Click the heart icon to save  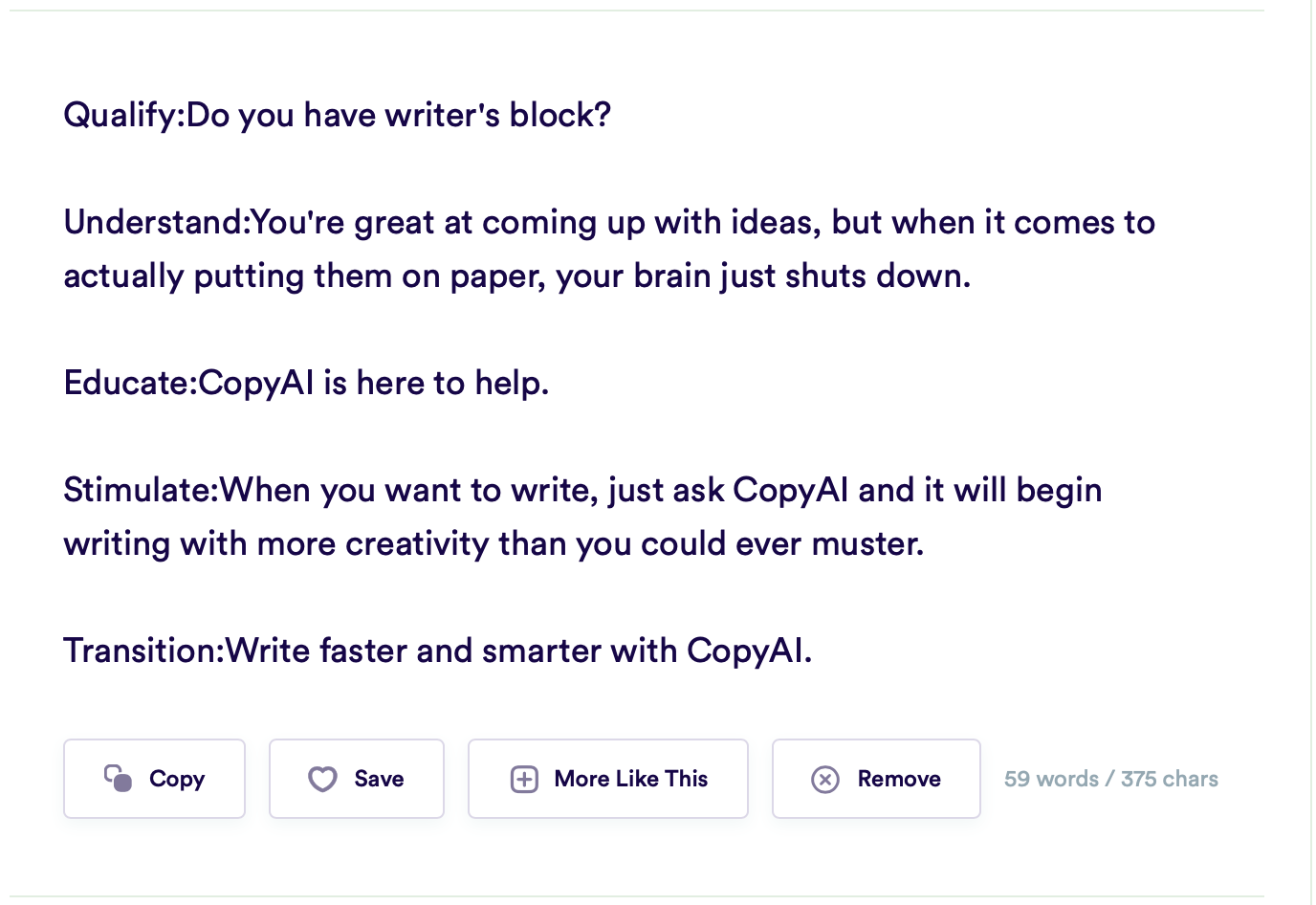[322, 780]
